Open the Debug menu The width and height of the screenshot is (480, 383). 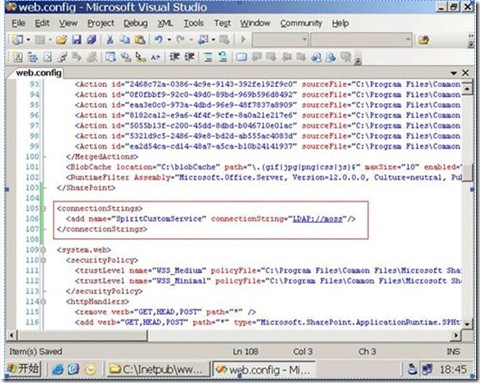pos(135,23)
